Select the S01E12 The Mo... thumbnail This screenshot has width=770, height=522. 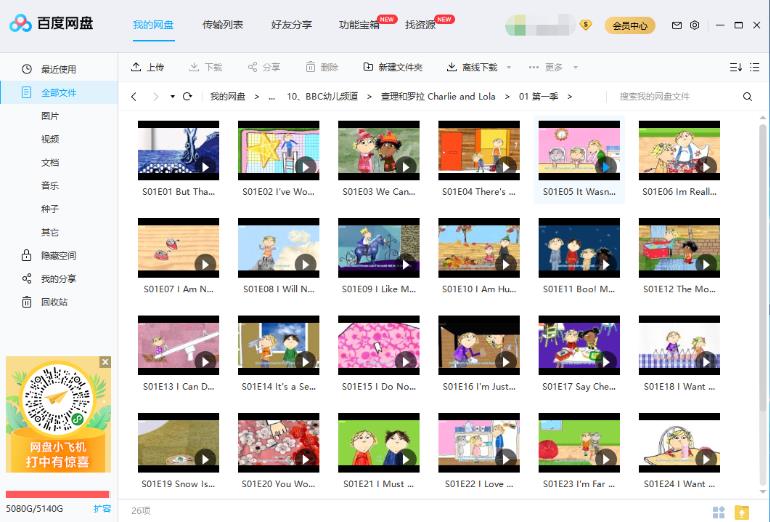pos(679,247)
